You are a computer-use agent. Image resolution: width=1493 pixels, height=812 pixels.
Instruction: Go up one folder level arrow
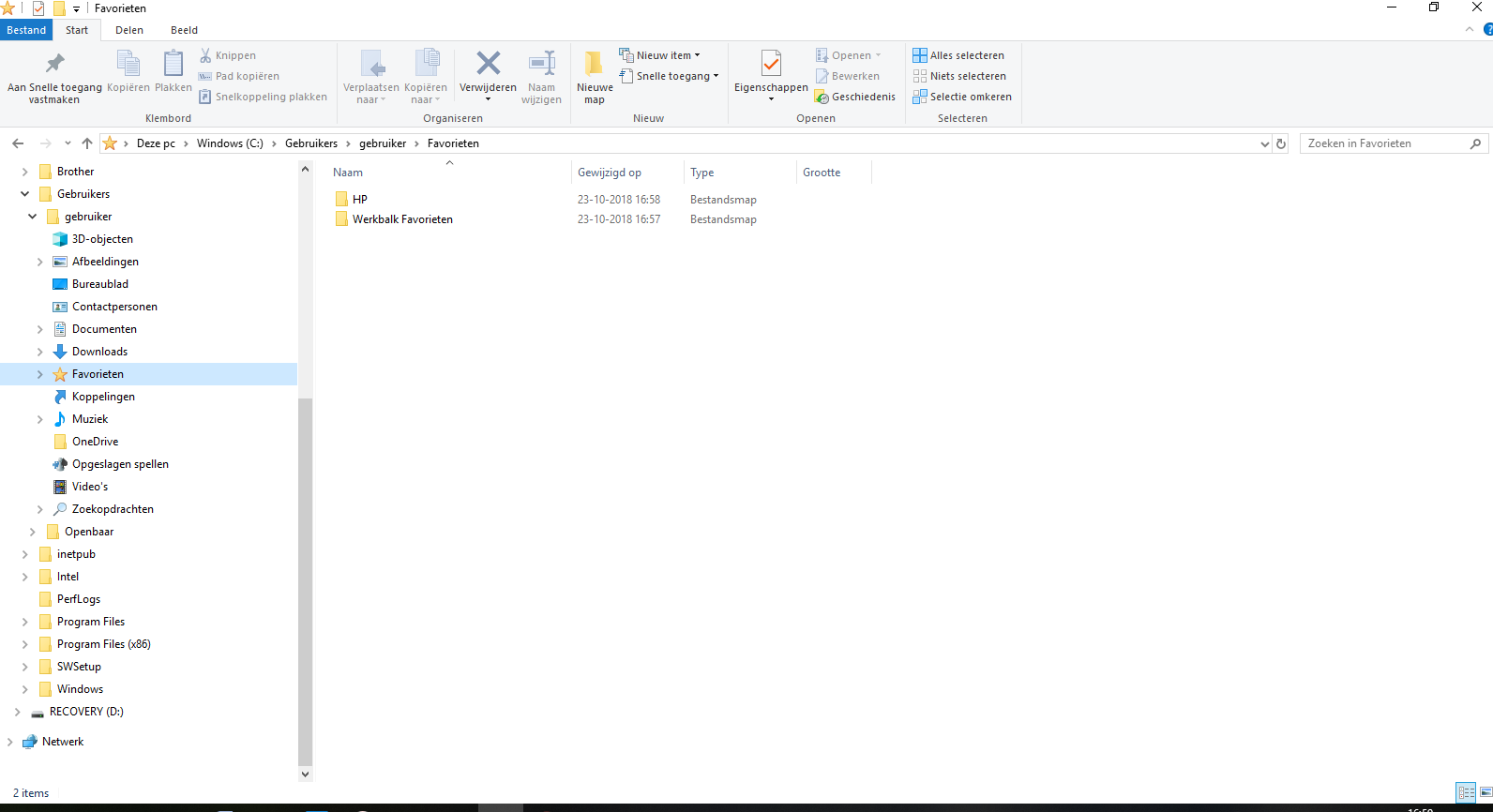pyautogui.click(x=87, y=143)
